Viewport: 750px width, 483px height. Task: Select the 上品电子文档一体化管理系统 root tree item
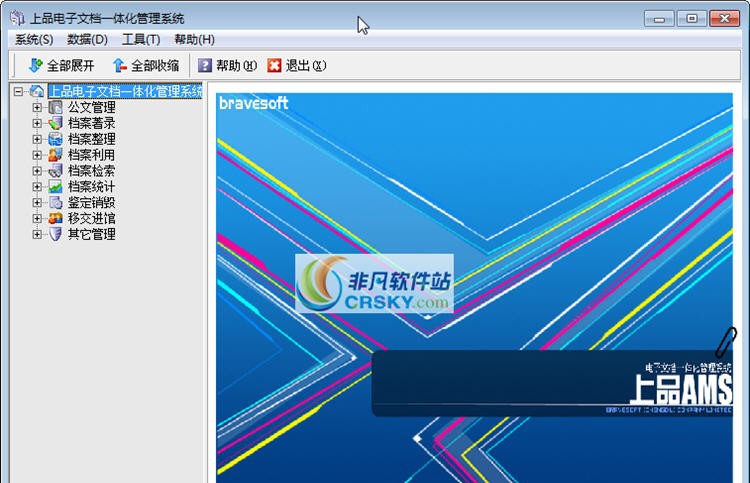[x=126, y=91]
